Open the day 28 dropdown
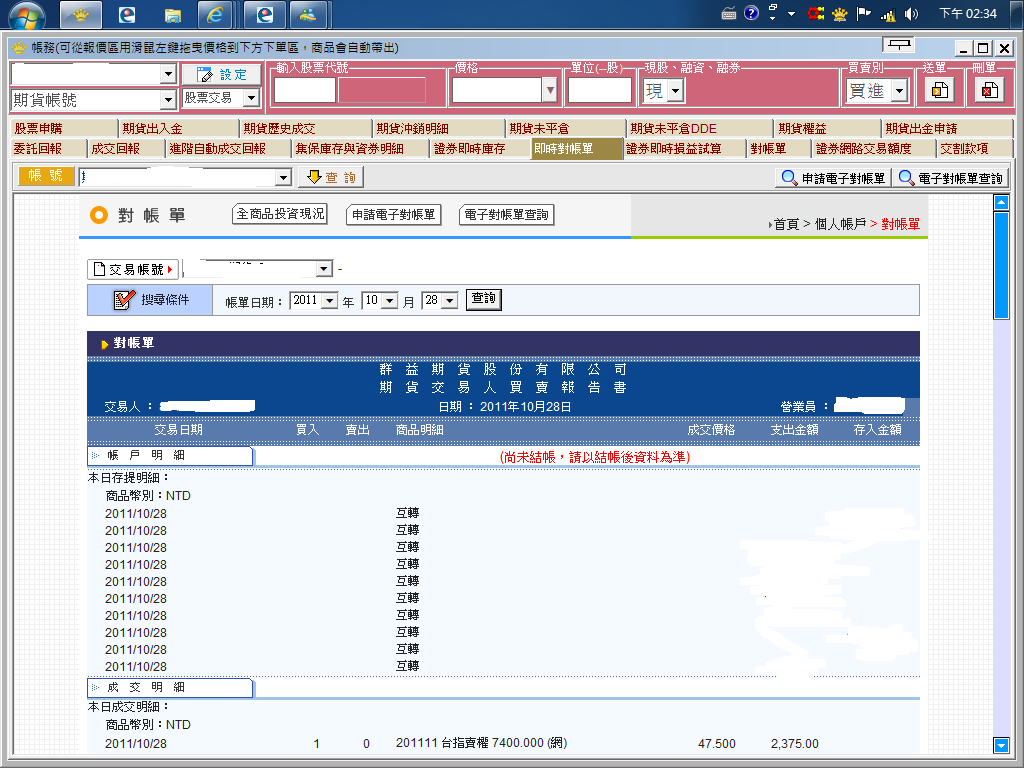 (449, 300)
